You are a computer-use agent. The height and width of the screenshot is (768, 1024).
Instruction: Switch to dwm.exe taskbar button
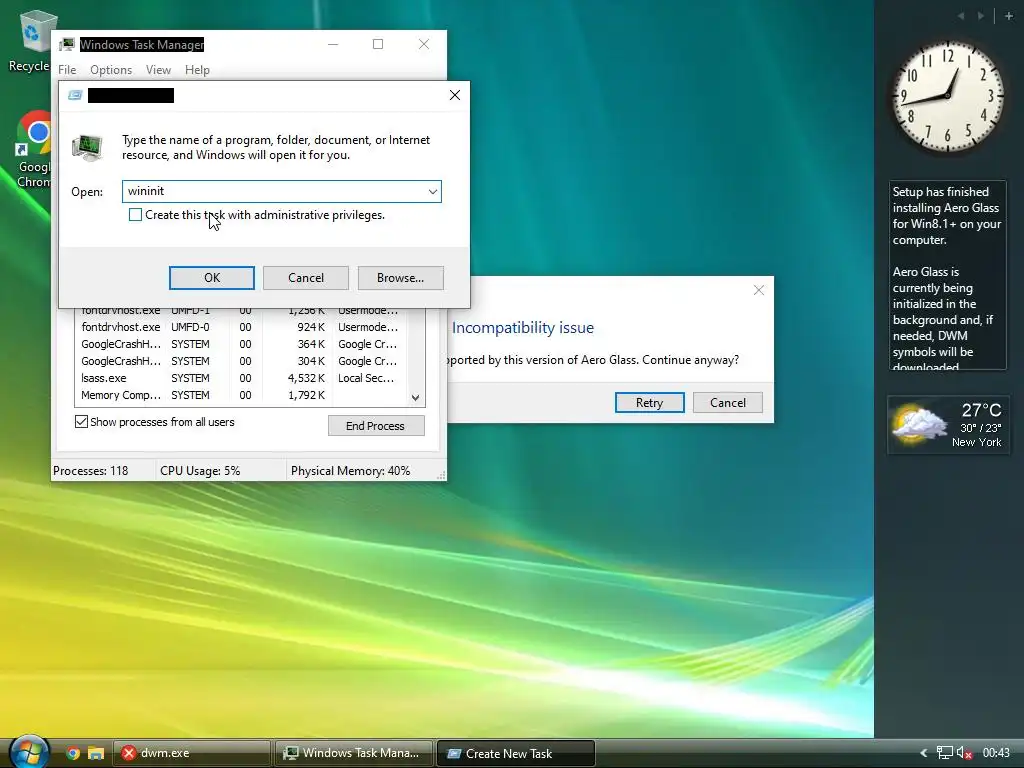[x=192, y=753]
